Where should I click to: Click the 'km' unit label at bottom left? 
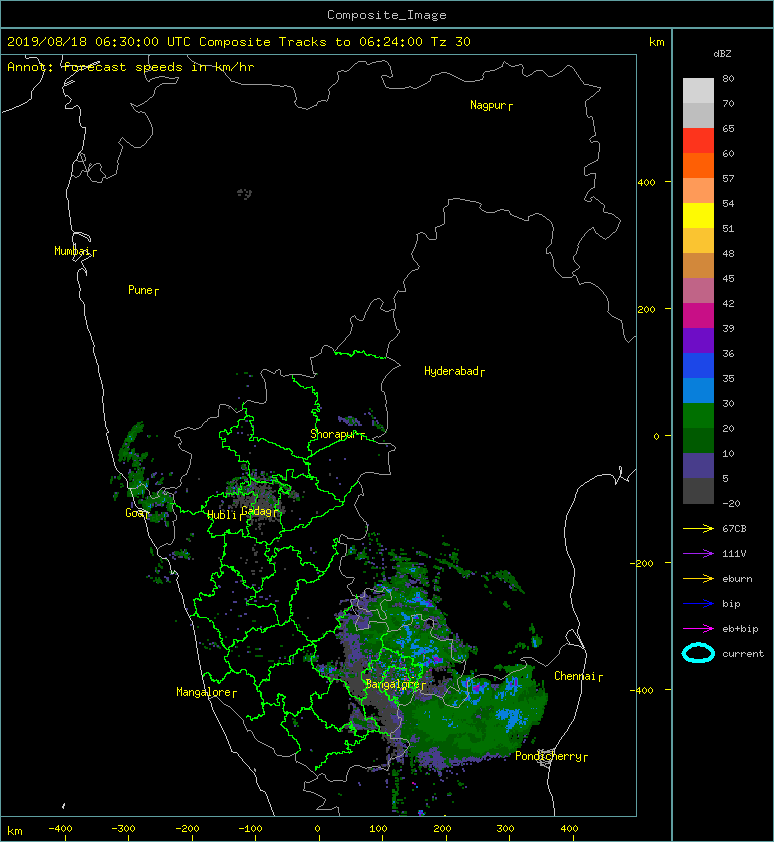coord(15,831)
